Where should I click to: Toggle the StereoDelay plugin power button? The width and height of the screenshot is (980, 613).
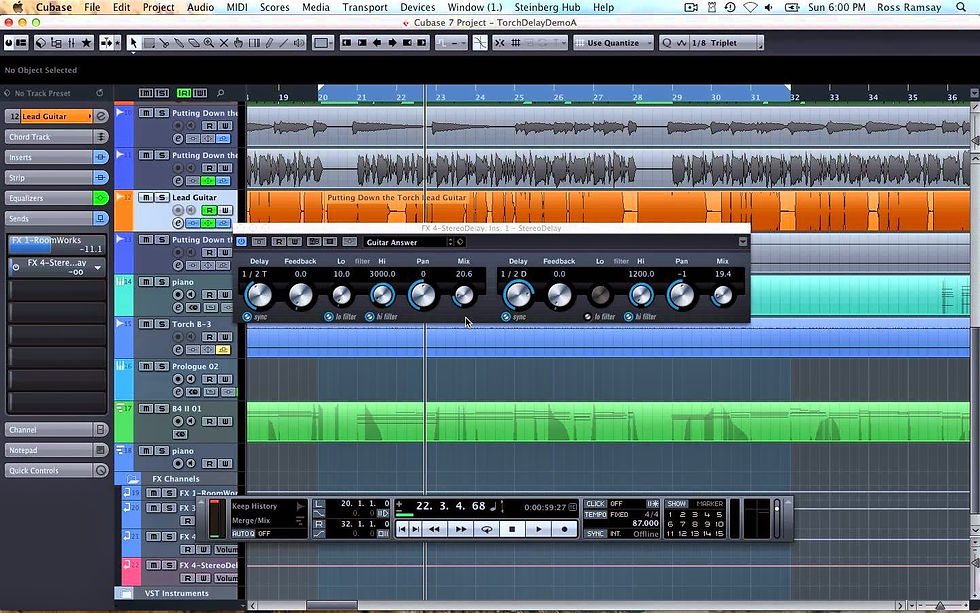[241, 242]
